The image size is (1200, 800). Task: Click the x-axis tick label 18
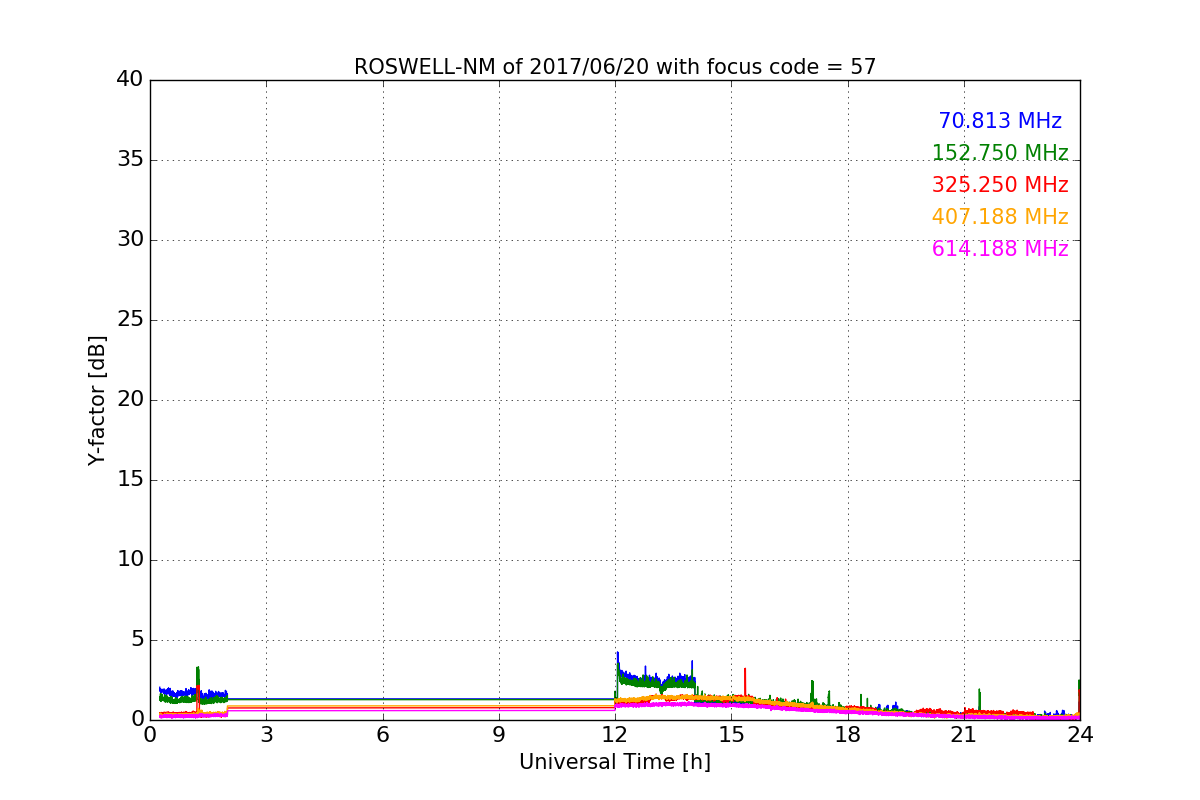tap(848, 735)
